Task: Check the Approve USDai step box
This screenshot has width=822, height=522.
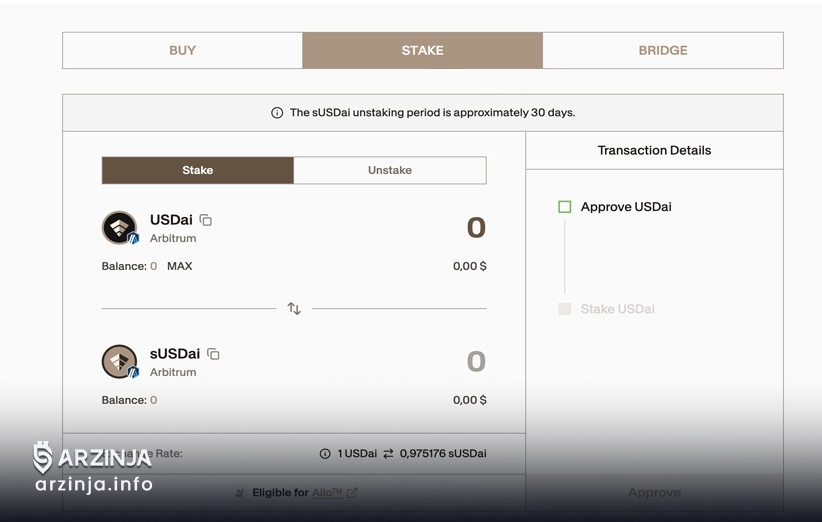Action: tap(565, 207)
